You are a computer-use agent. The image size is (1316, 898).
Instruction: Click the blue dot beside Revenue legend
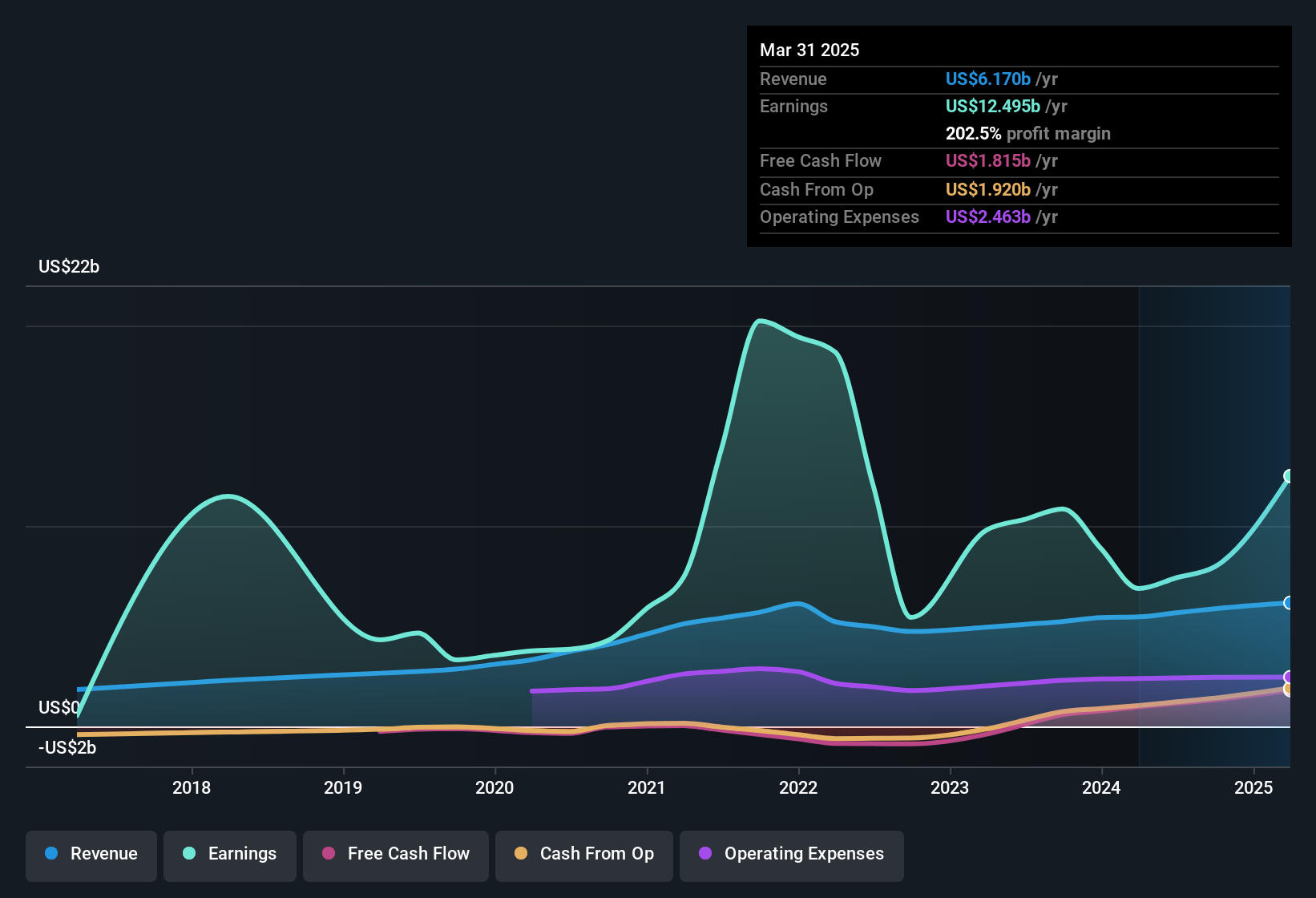51,854
